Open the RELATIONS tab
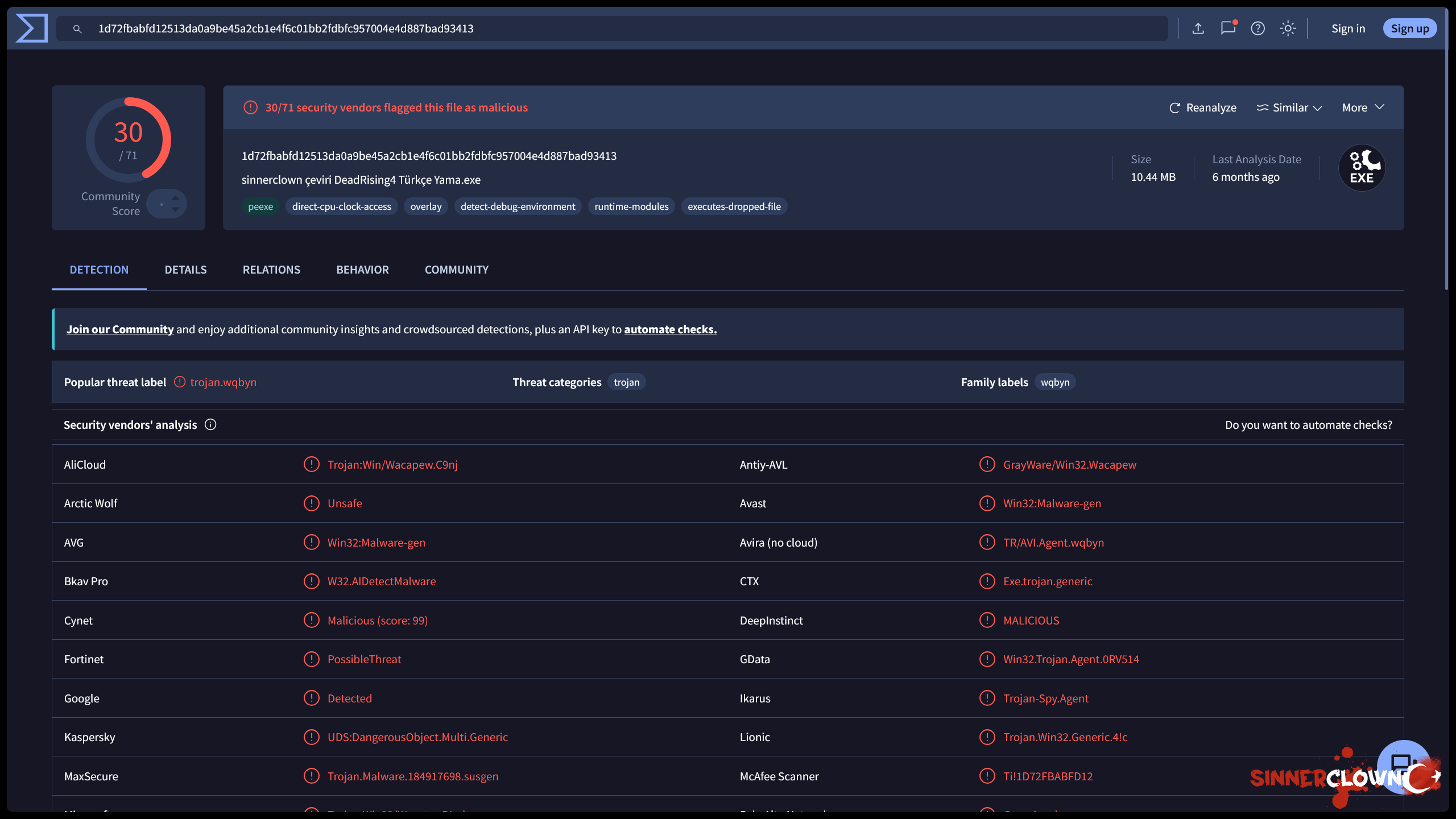 [271, 270]
